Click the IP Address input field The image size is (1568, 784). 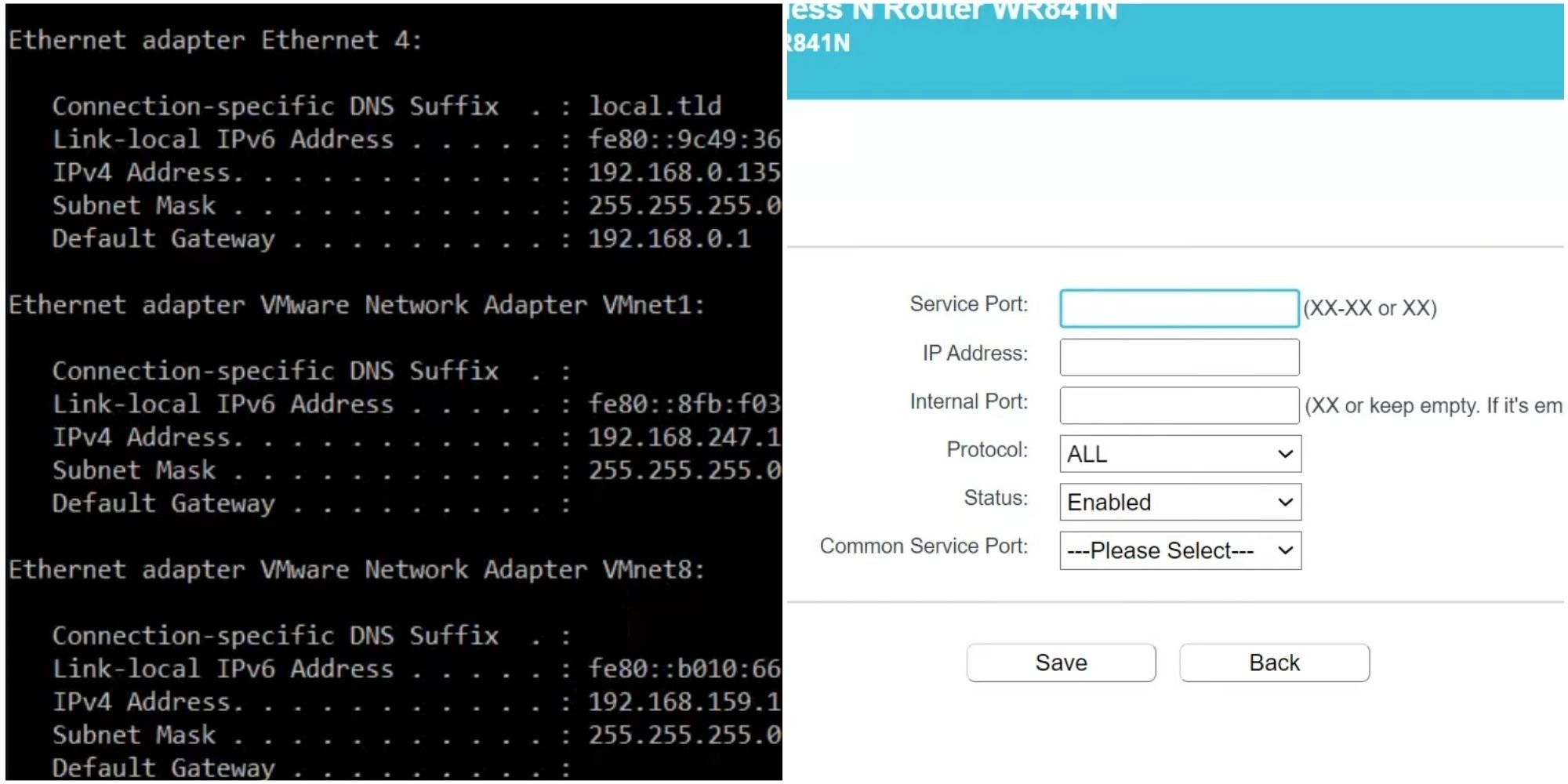pos(1179,357)
